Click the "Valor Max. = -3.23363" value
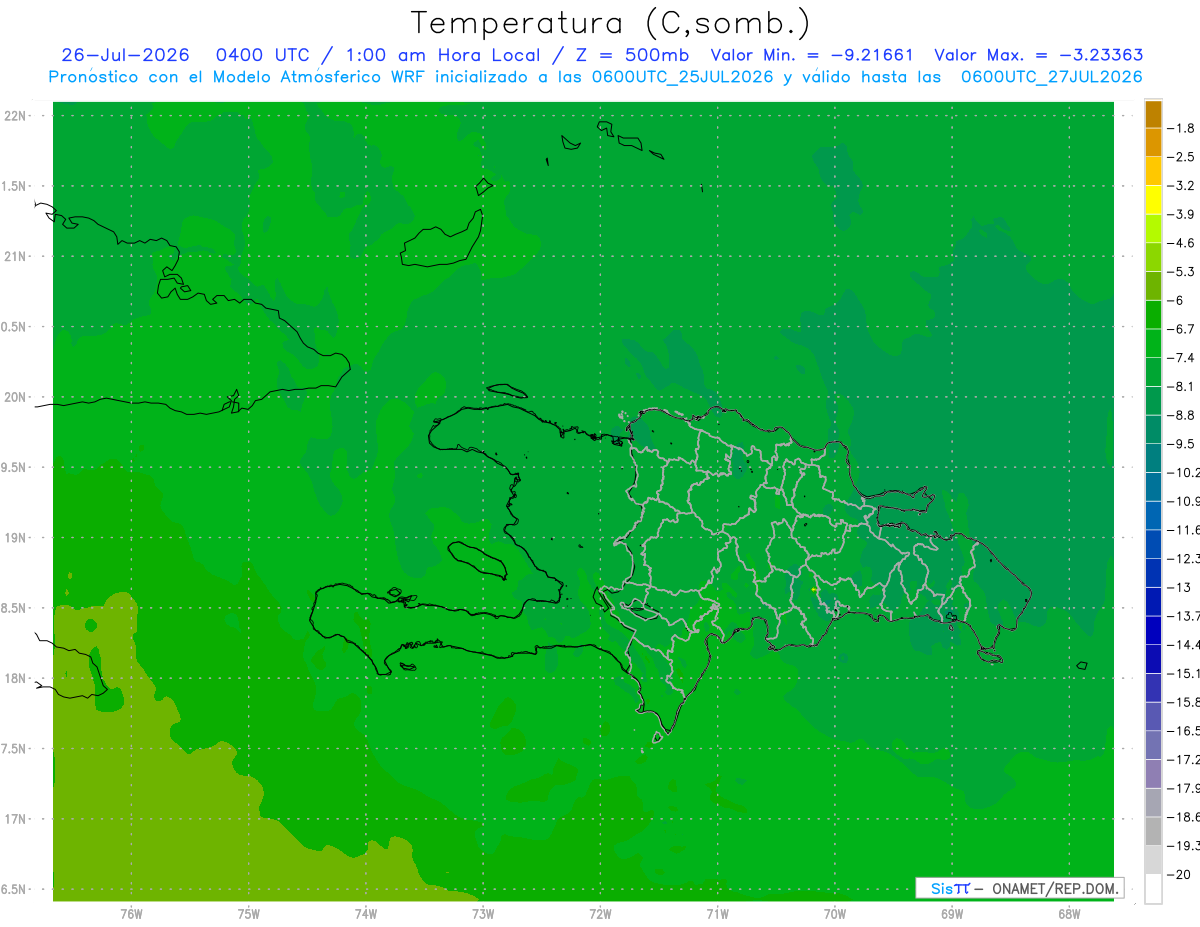 (x=1039, y=55)
